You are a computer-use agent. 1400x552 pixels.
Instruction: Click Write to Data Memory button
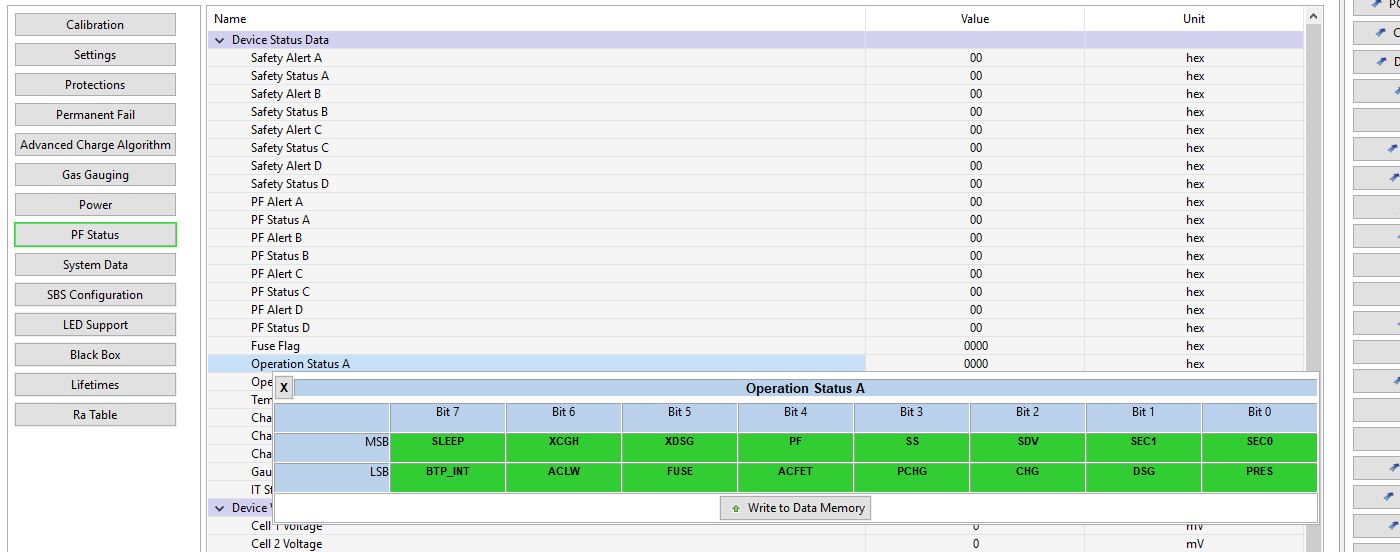(795, 508)
